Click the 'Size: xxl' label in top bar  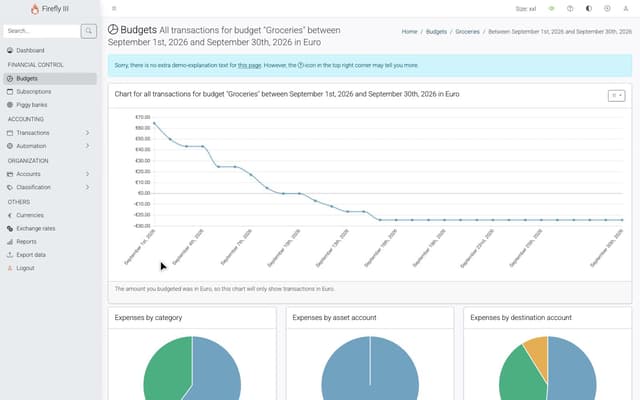click(526, 9)
